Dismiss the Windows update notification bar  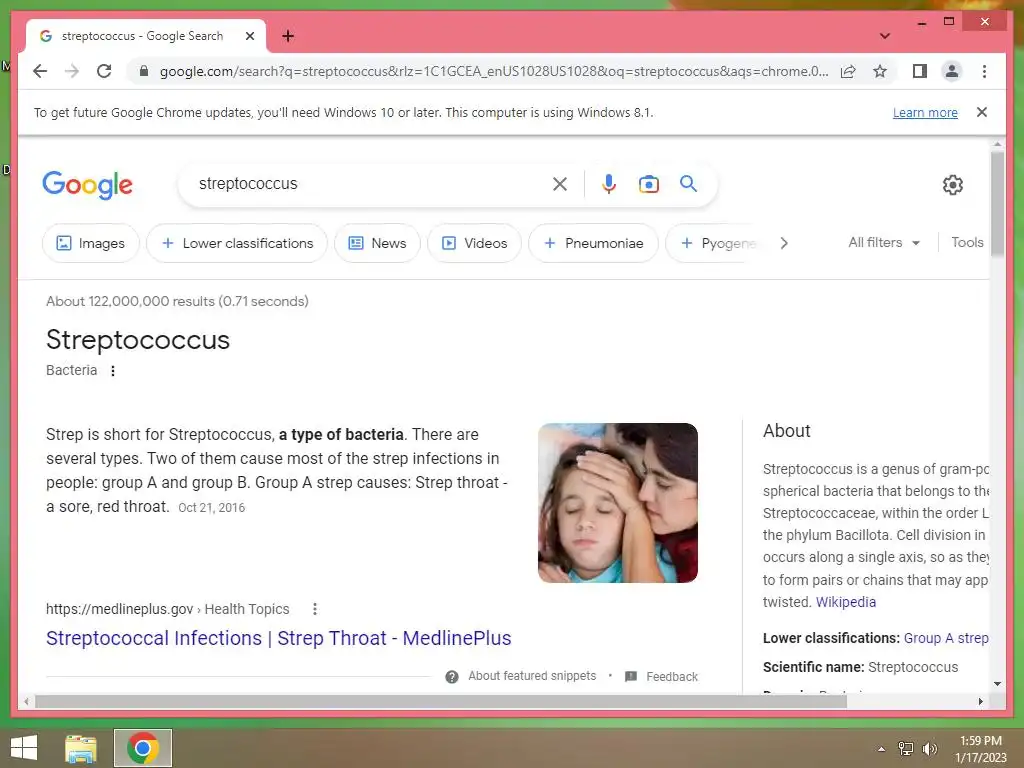[x=982, y=112]
